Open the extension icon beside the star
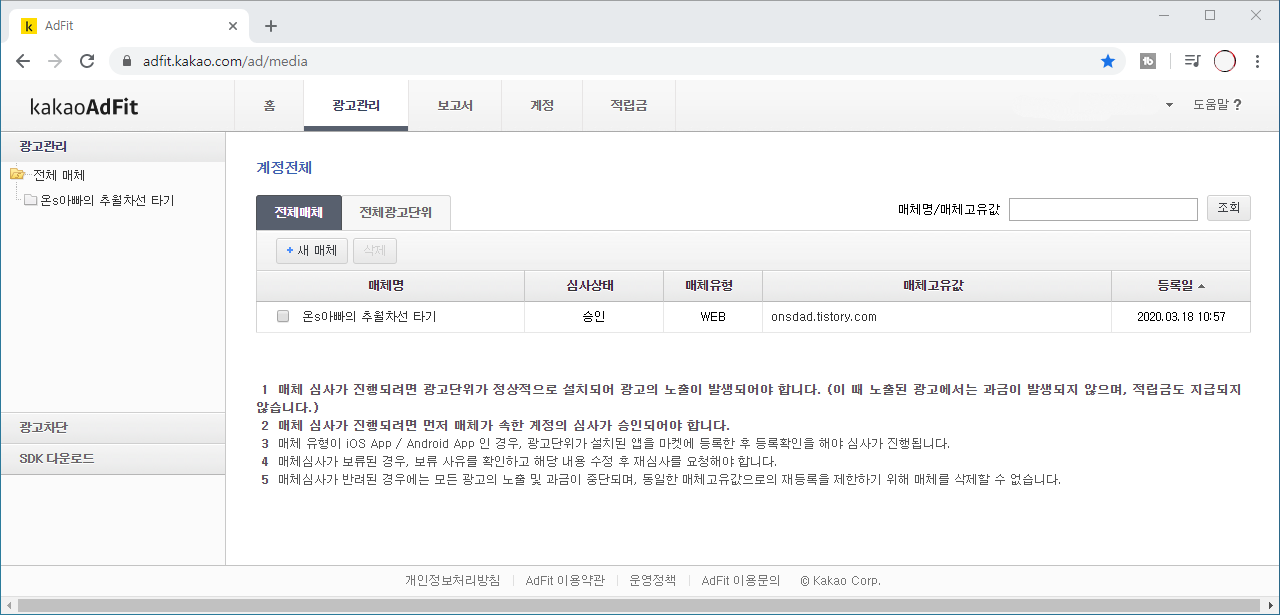1280x615 pixels. [1149, 61]
